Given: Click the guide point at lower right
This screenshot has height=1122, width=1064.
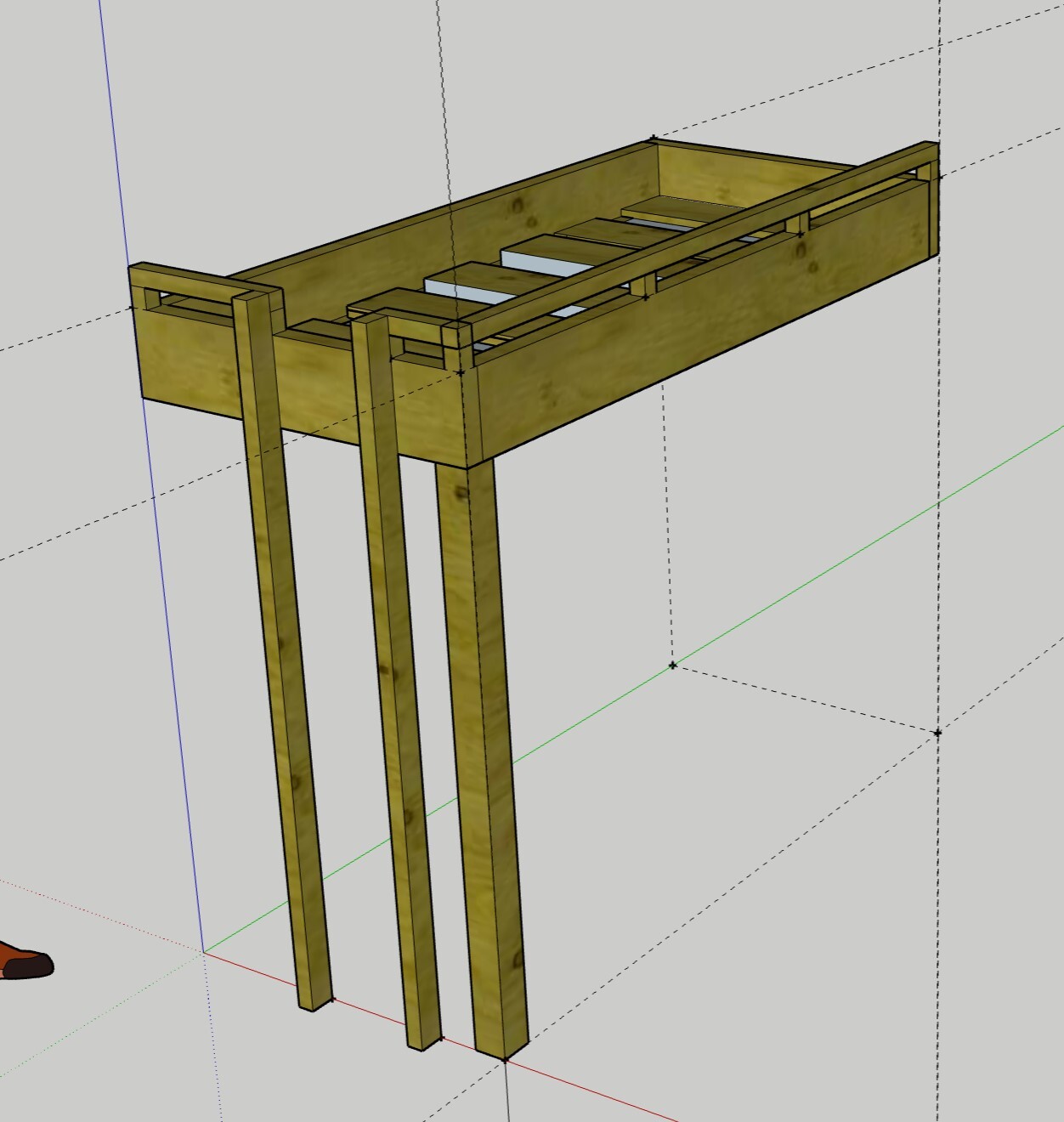Looking at the screenshot, I should click(937, 732).
